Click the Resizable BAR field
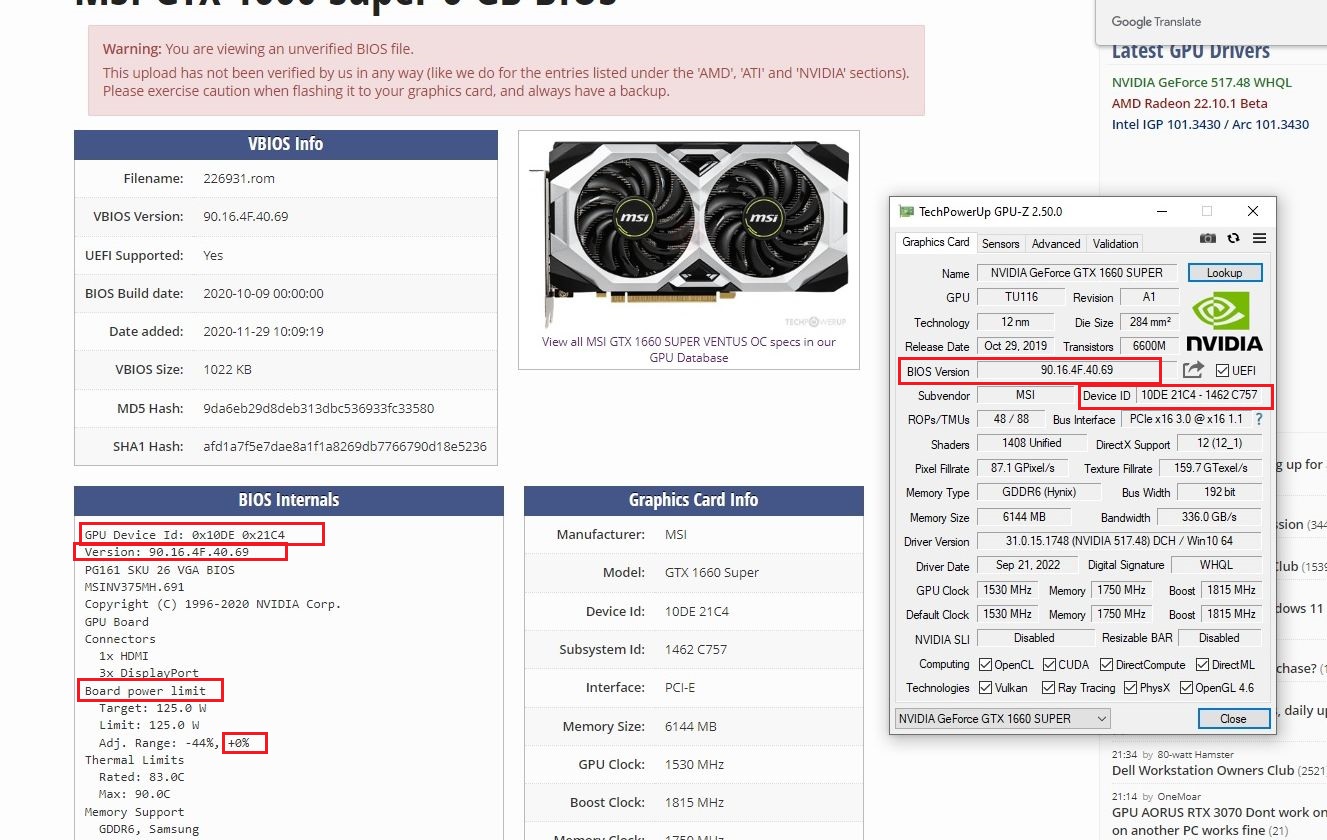 [x=1219, y=638]
